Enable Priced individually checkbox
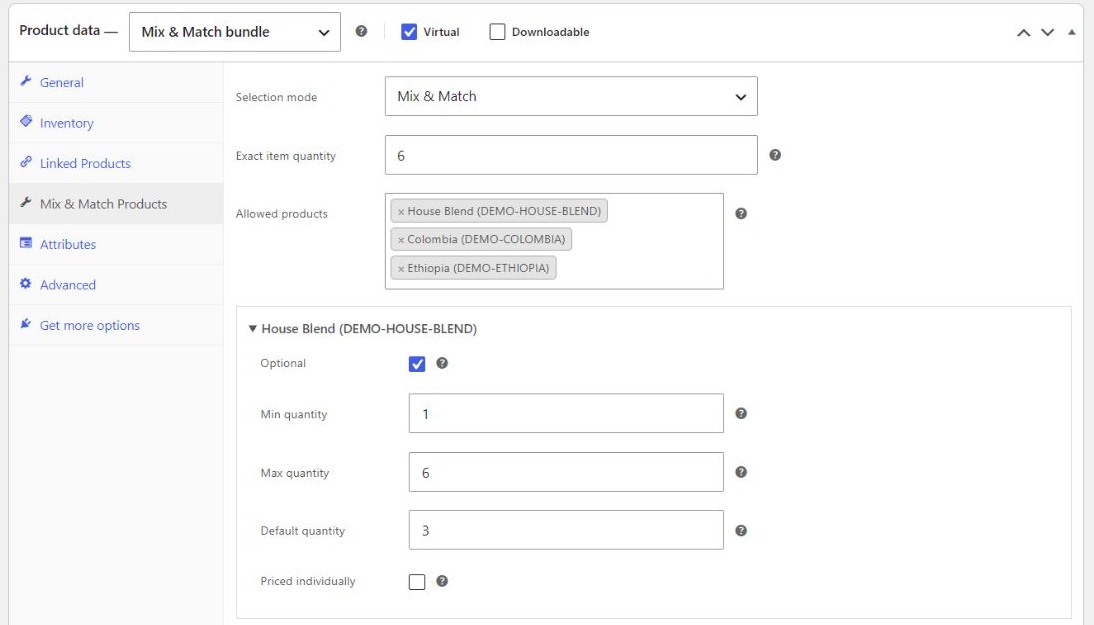Image resolution: width=1094 pixels, height=625 pixels. pos(417,582)
